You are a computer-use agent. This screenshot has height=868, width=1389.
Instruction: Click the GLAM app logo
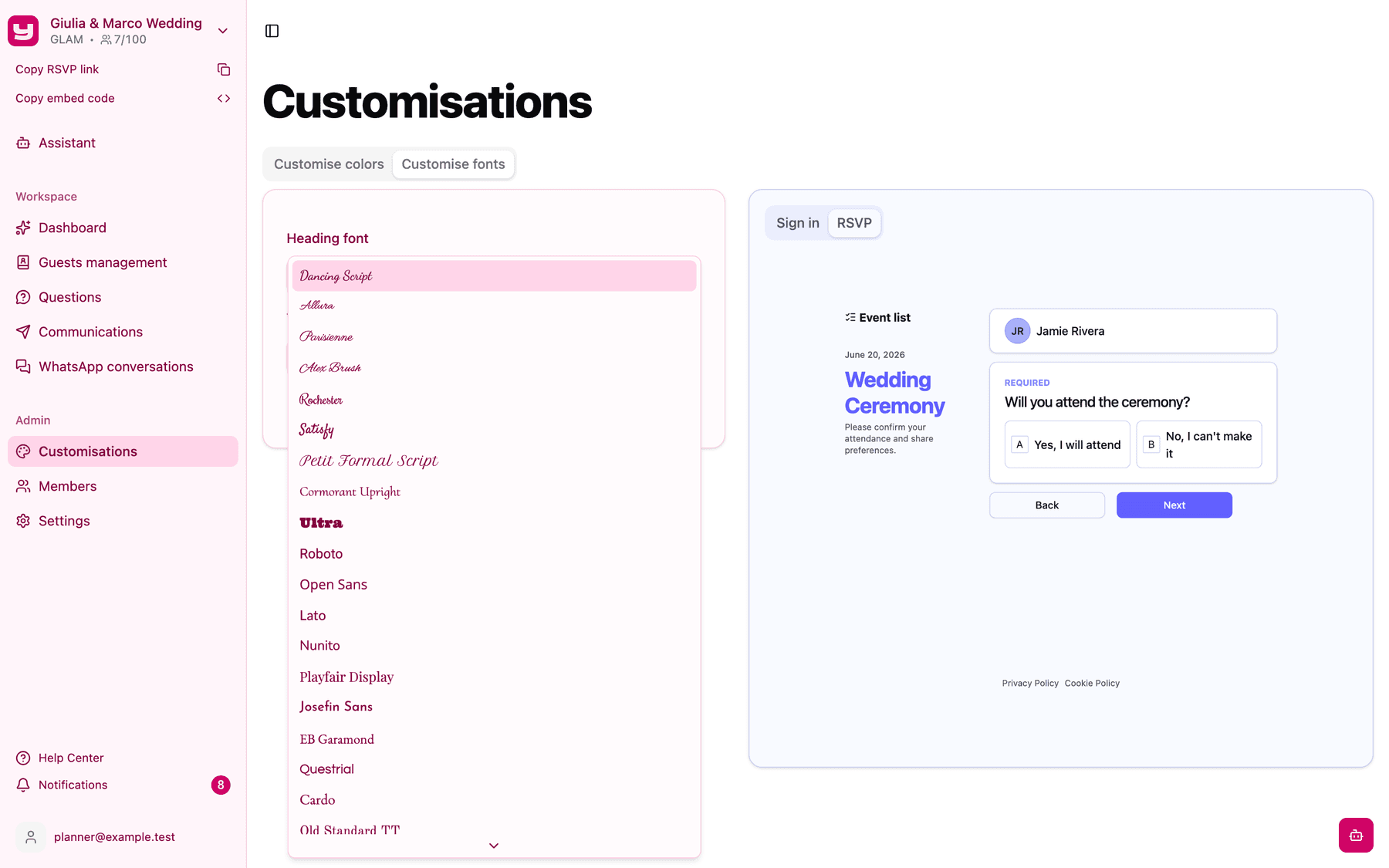click(x=23, y=31)
